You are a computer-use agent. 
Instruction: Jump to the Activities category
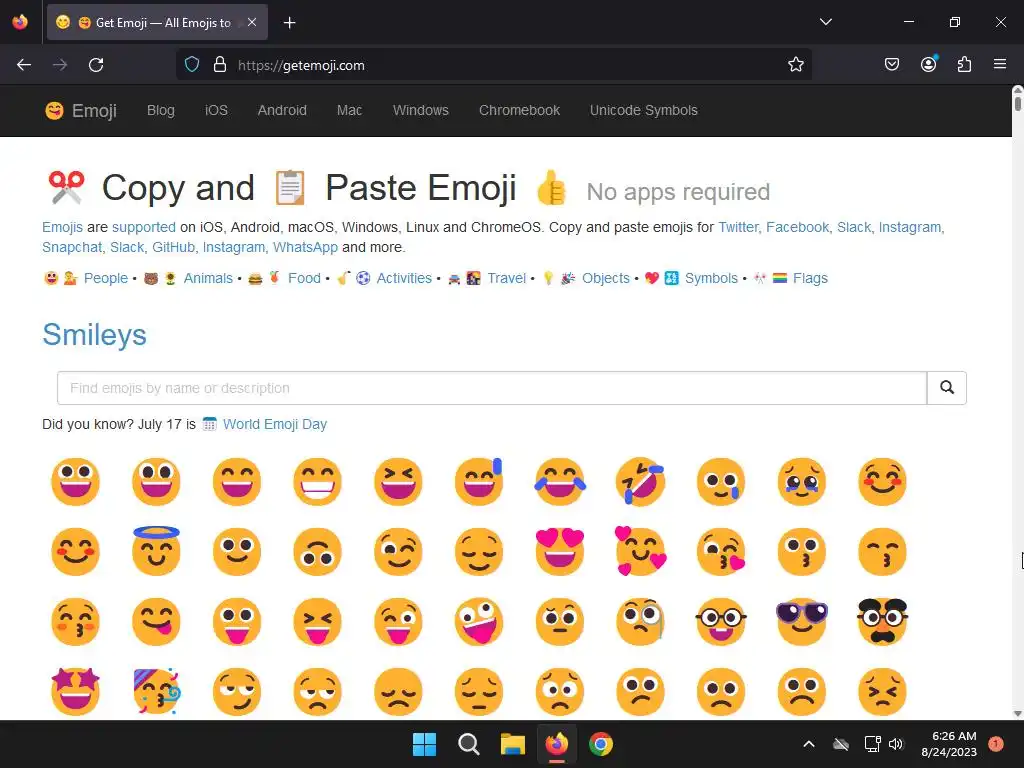404,278
